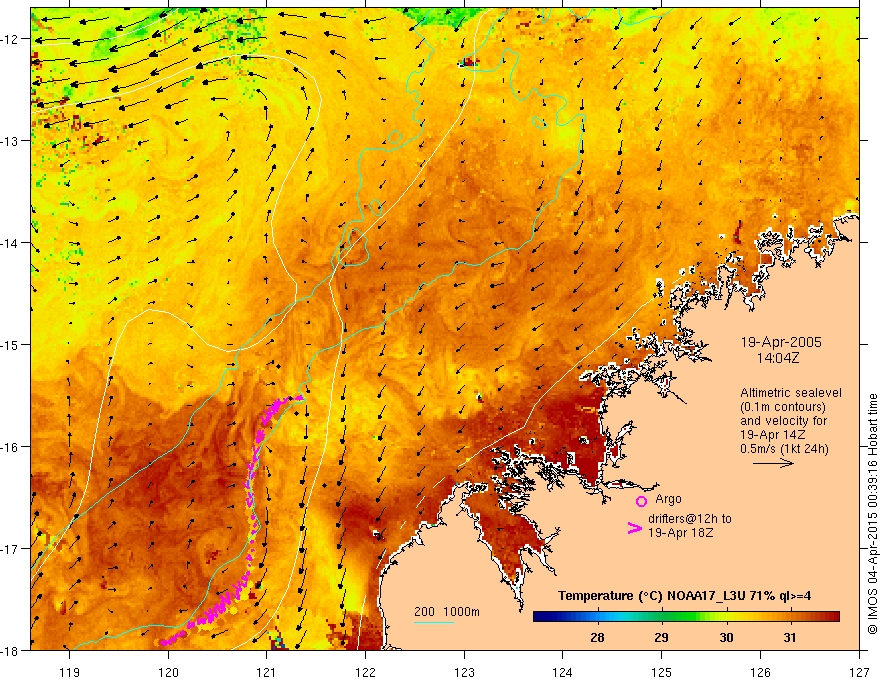Click the latitude axis label '-17'
Image resolution: width=880 pixels, height=680 pixels.
tap(10, 548)
